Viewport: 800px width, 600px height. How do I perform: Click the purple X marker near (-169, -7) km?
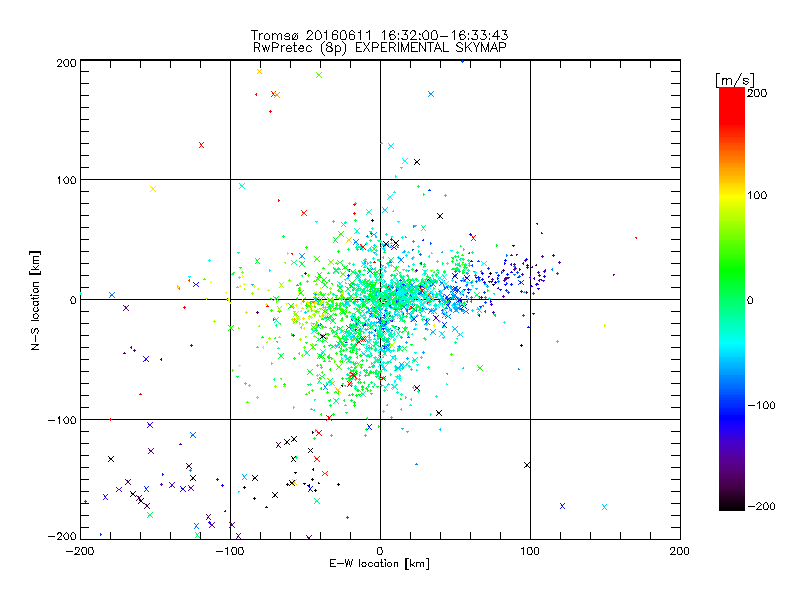[126, 308]
